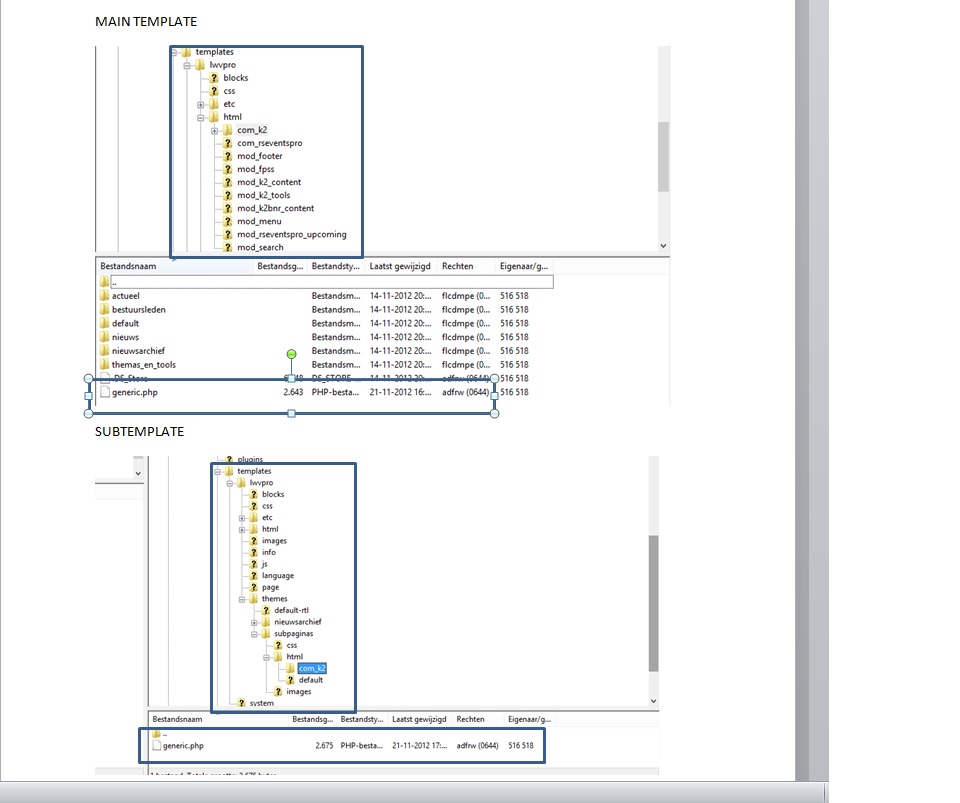This screenshot has height=803, width=960.
Task: Click the info folder icon
Action: [253, 552]
